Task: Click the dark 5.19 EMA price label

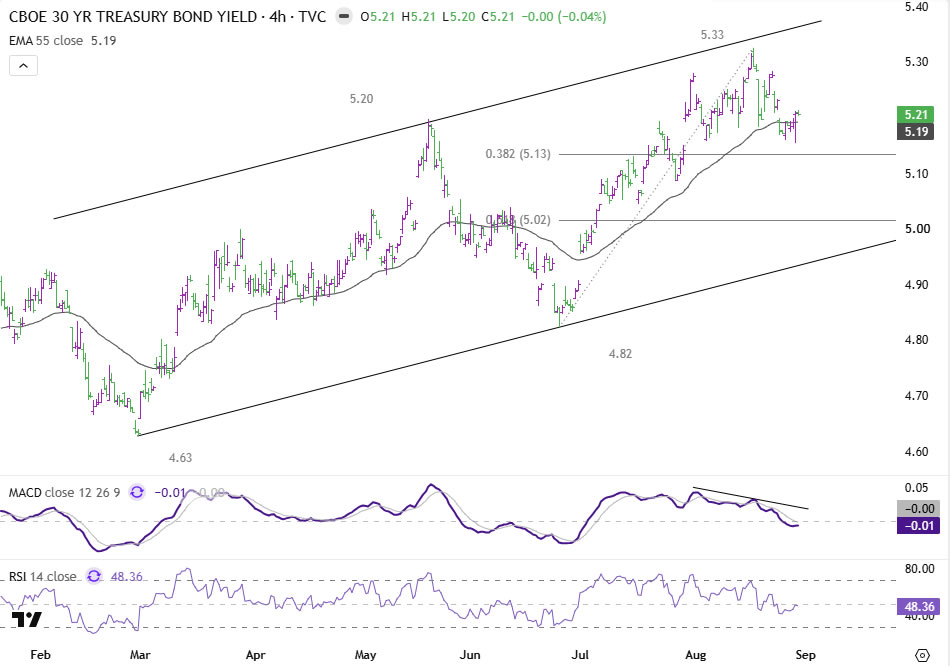Action: (916, 132)
